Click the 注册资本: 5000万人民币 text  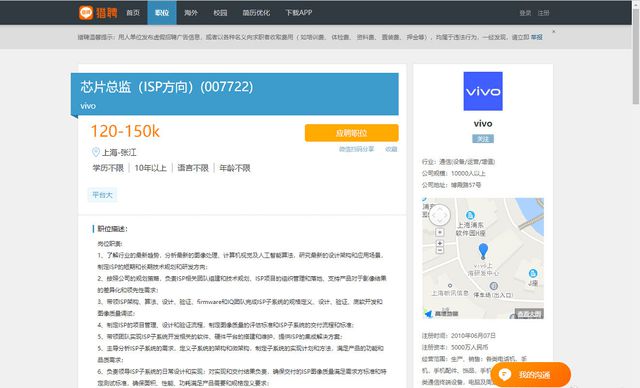(455, 347)
